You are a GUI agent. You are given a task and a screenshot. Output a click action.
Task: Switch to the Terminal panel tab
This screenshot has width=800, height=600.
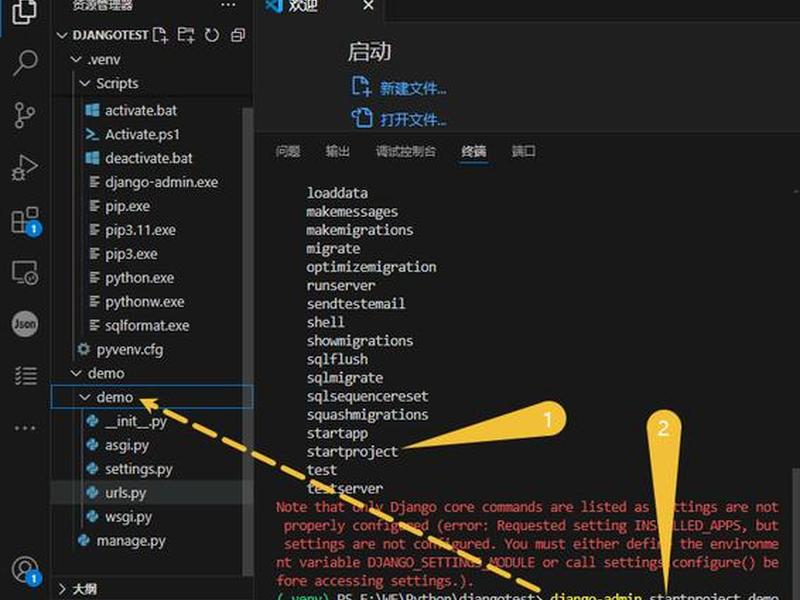[473, 151]
